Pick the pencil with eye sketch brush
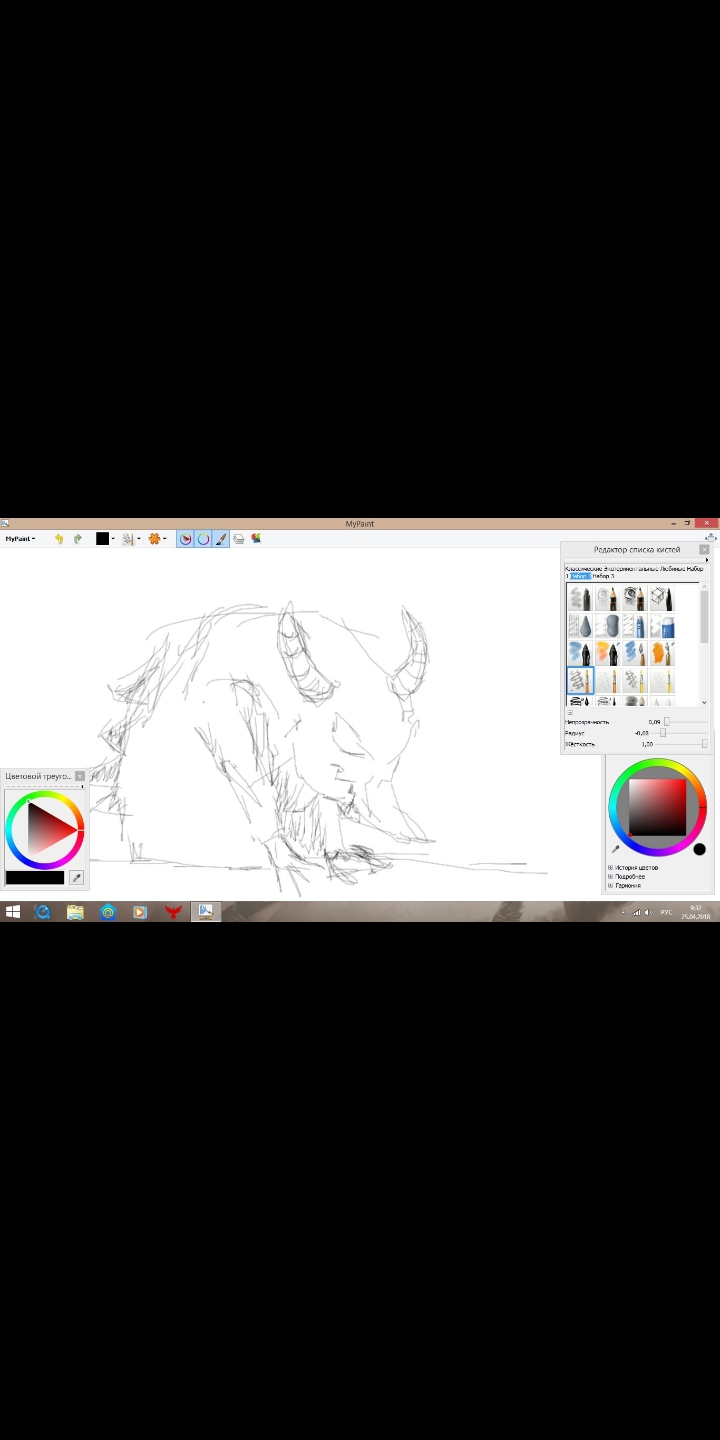720x1440 pixels. click(x=635, y=598)
